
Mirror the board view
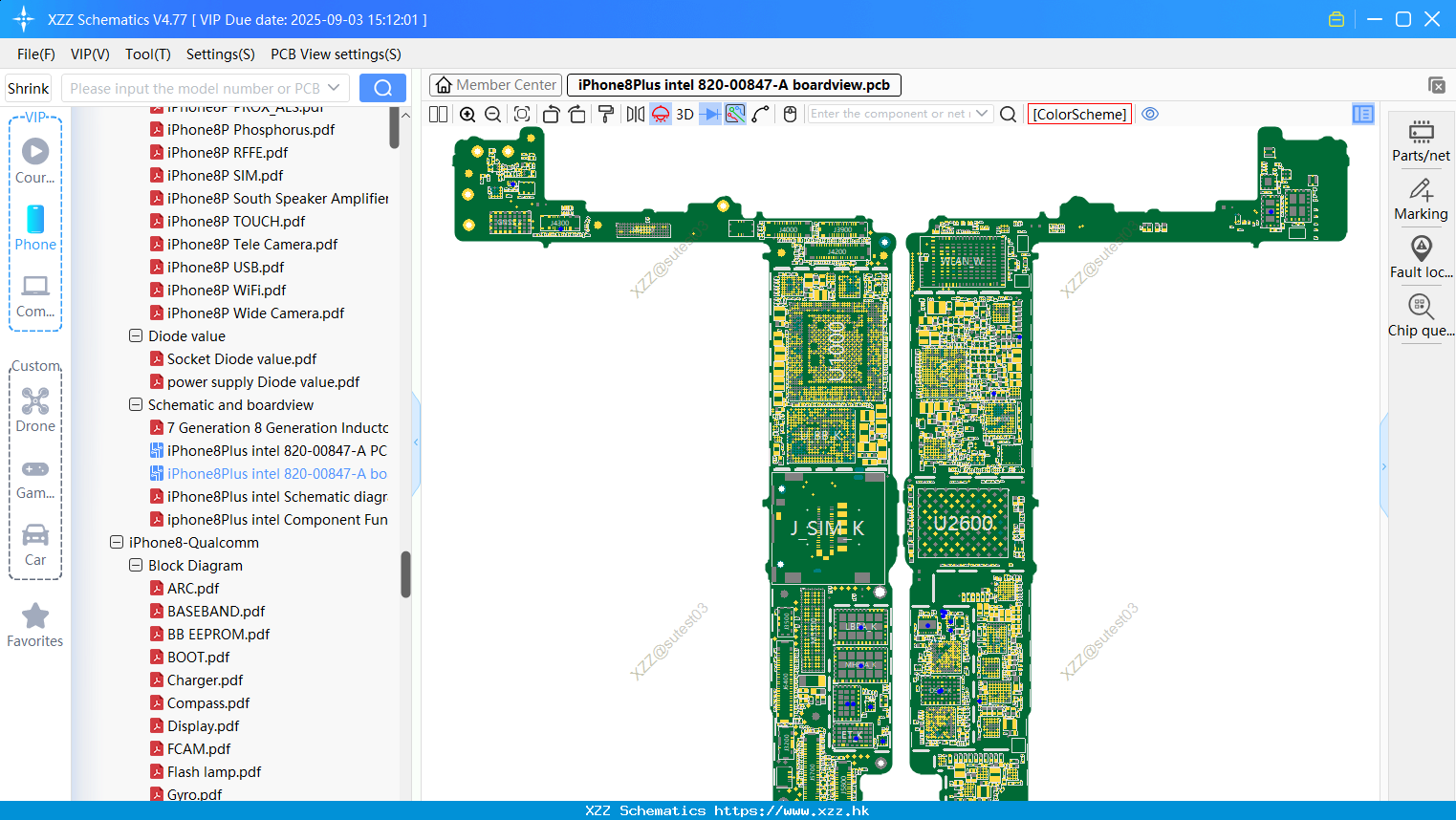(x=636, y=115)
